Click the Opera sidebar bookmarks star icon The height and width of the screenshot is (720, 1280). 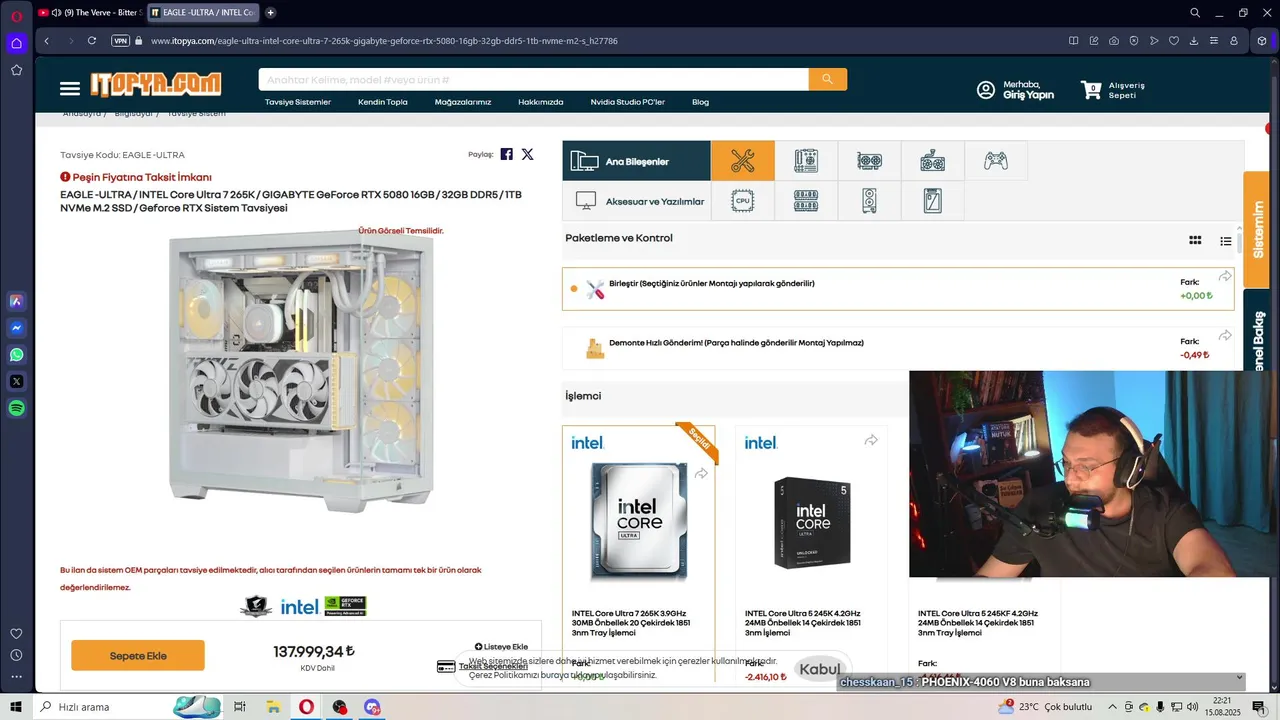[16, 70]
